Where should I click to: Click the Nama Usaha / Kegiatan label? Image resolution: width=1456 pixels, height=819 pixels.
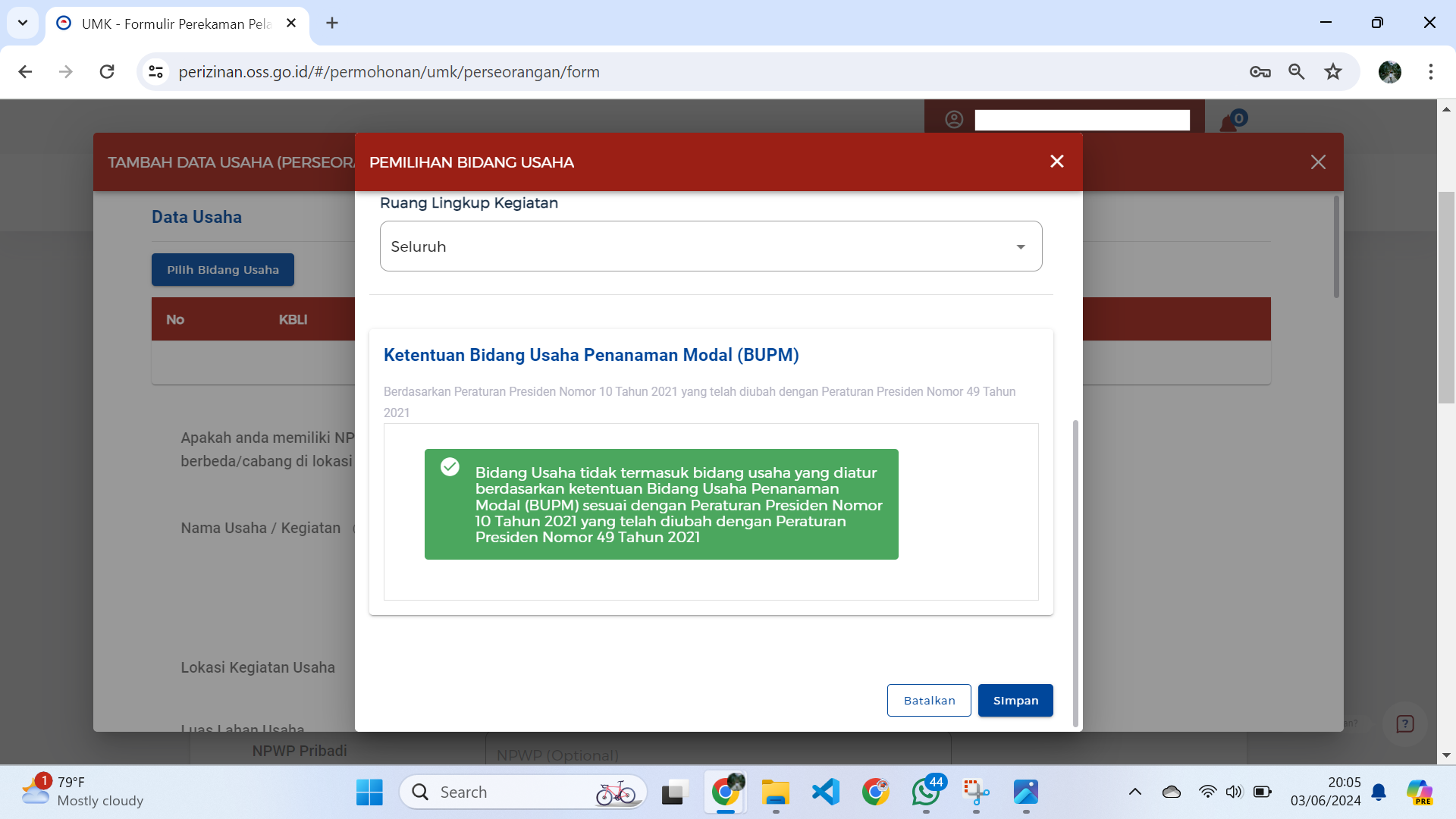pos(260,528)
